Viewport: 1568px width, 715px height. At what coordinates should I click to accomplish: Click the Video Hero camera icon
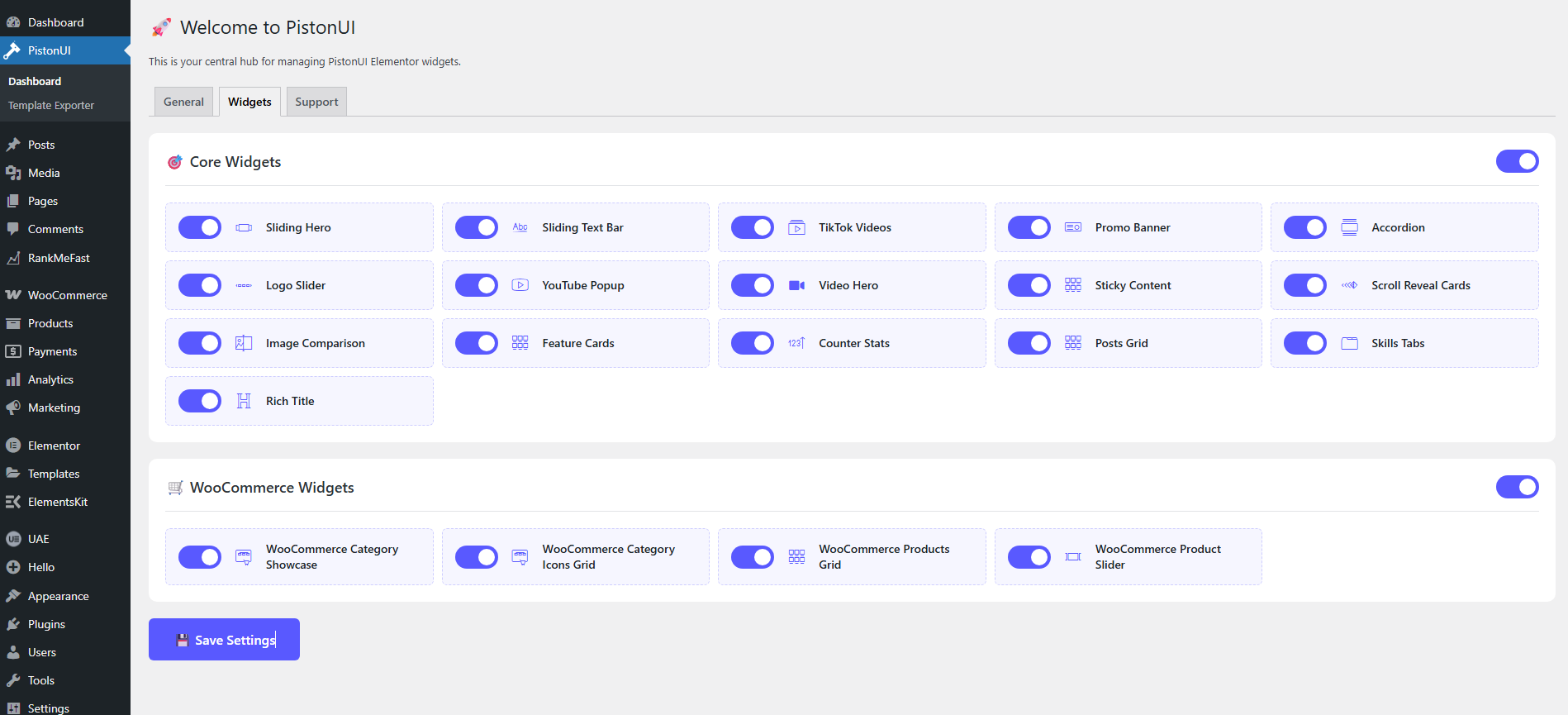tap(796, 285)
